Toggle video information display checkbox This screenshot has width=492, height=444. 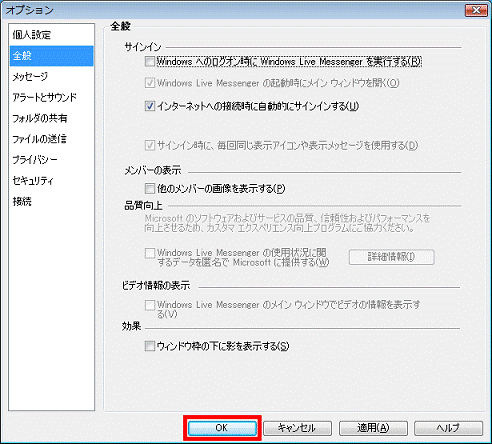[x=150, y=305]
